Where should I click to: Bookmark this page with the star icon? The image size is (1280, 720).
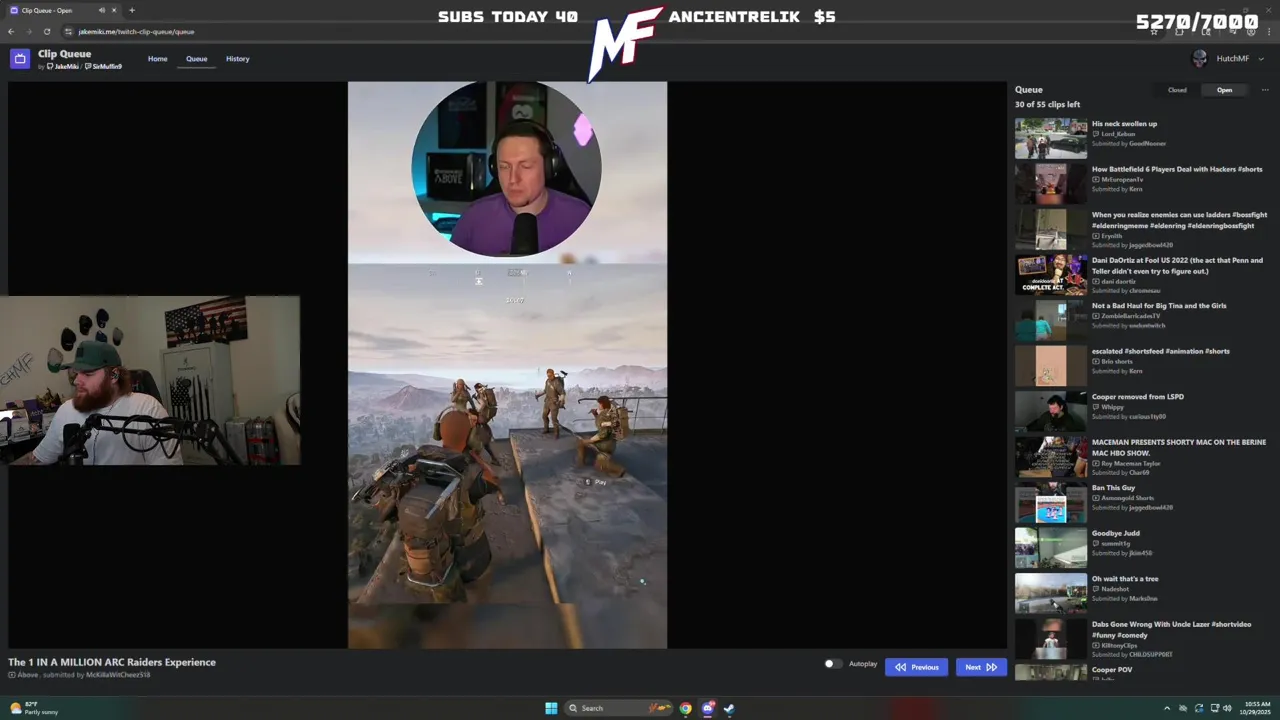[1155, 31]
